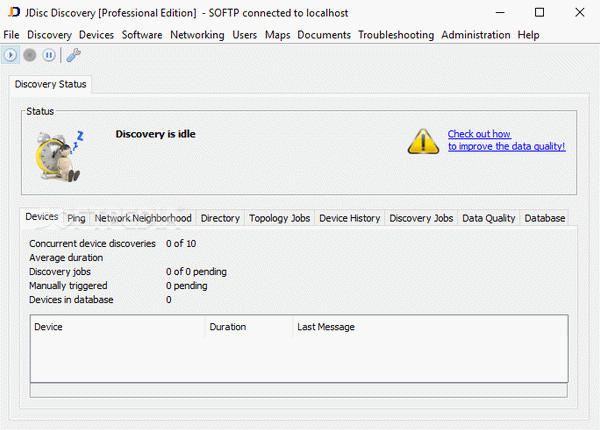
Task: Switch to the Data Quality tab
Action: [489, 218]
